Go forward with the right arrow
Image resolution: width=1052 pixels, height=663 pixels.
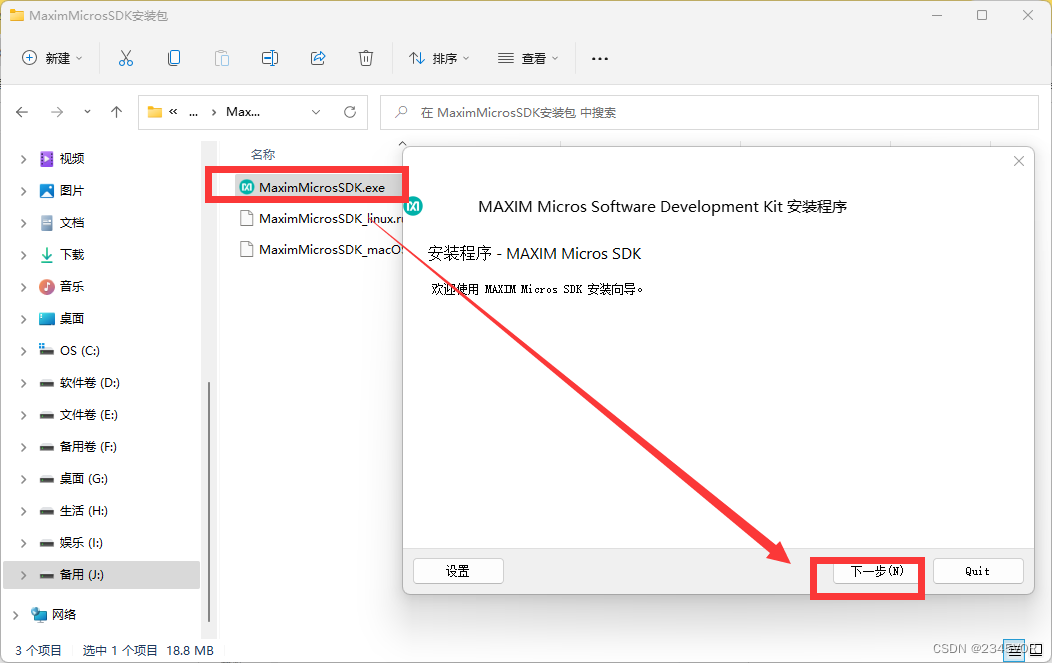tap(57, 112)
